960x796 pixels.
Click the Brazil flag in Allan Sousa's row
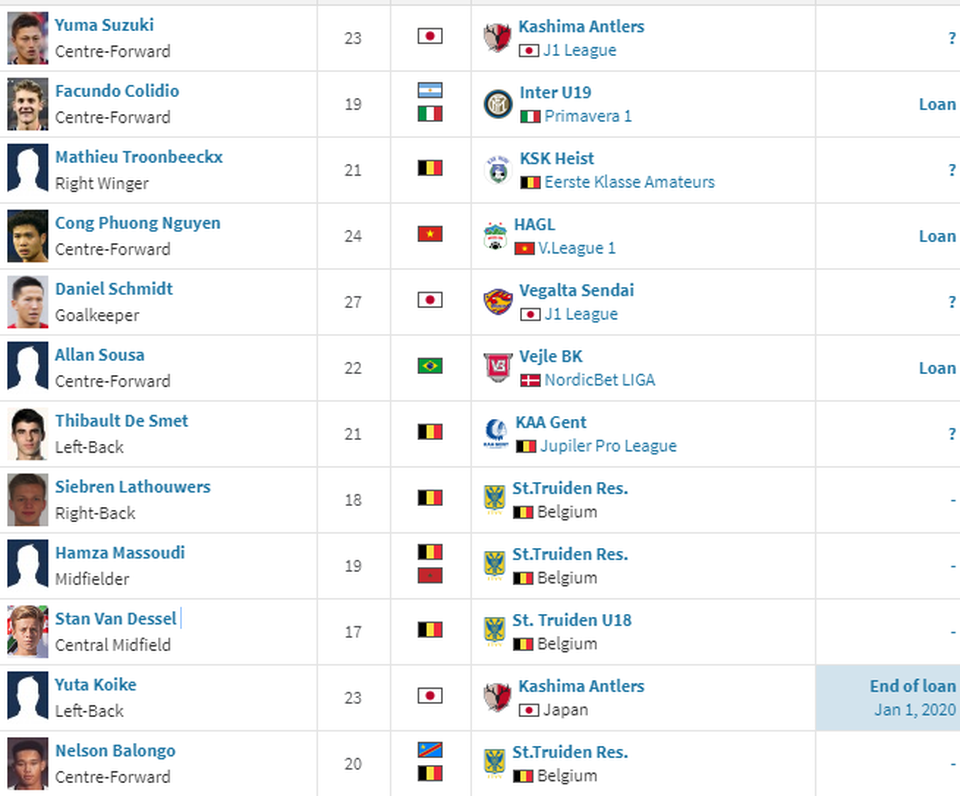click(430, 366)
